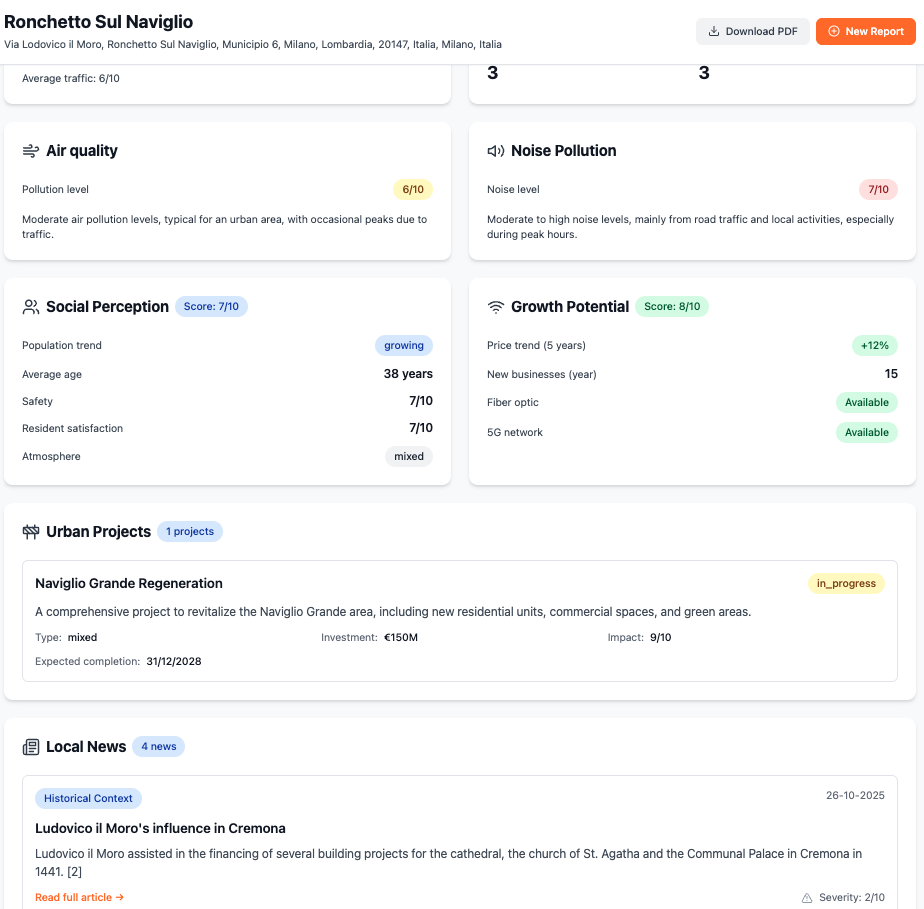
Task: Click the Social Perception people icon
Action: click(x=31, y=307)
